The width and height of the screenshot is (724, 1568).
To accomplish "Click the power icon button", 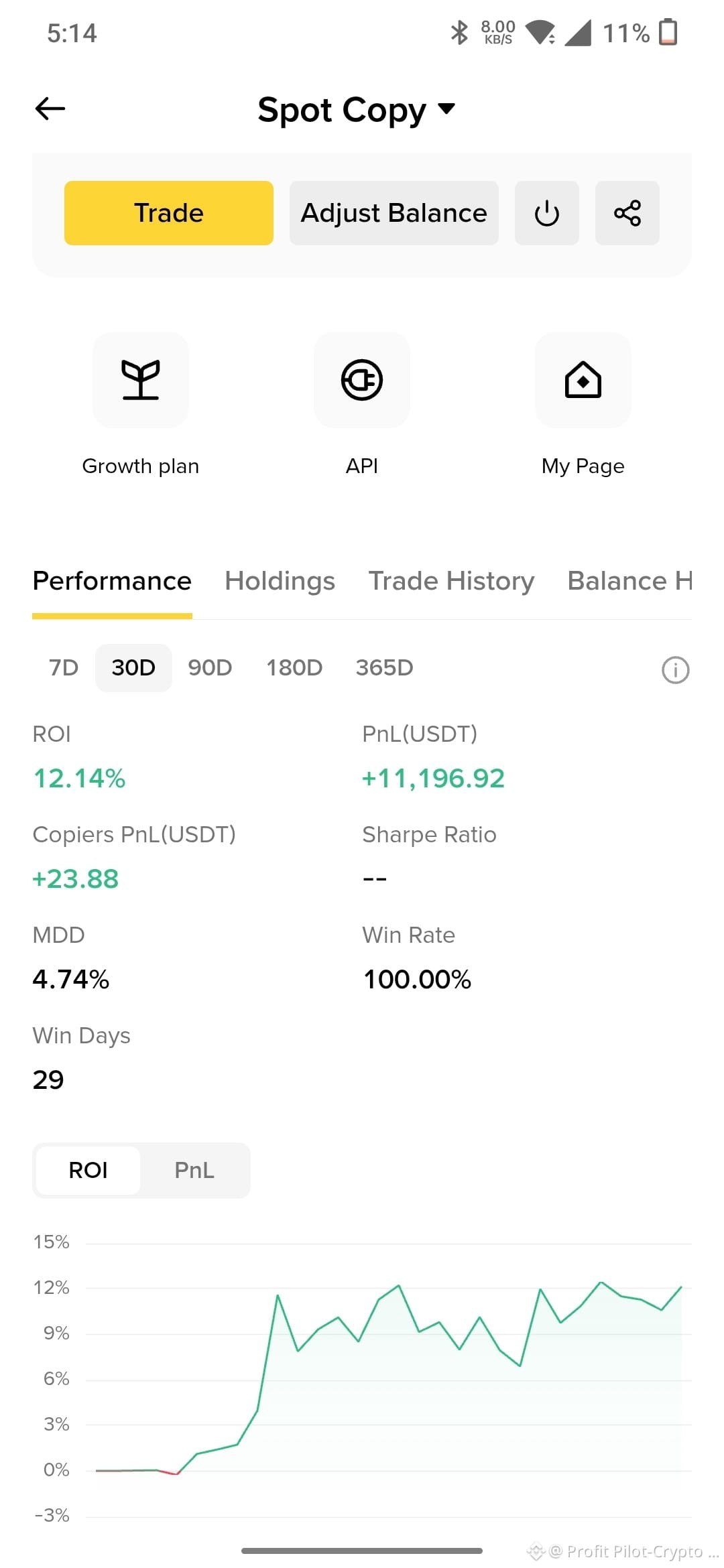I will (546, 213).
